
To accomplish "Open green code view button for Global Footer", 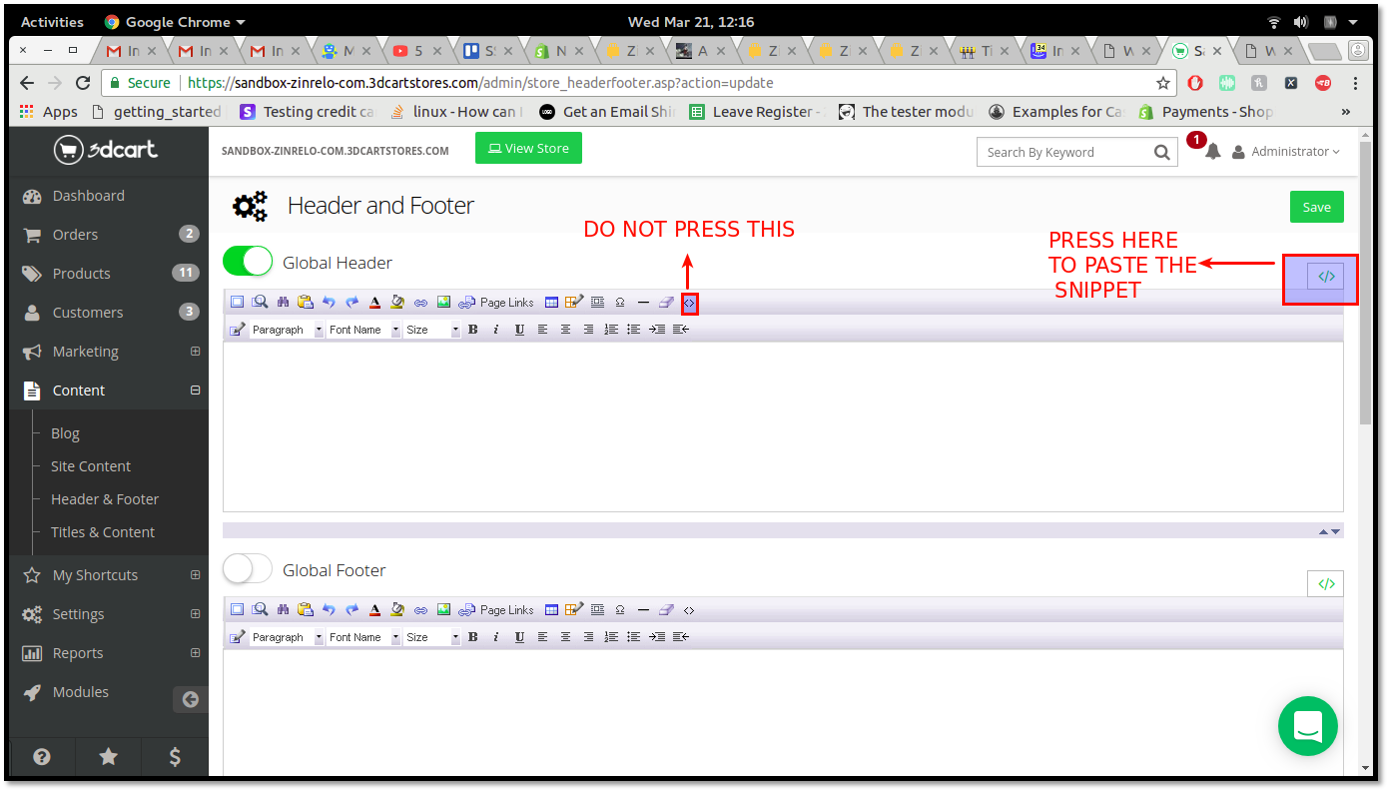I will (x=1325, y=584).
